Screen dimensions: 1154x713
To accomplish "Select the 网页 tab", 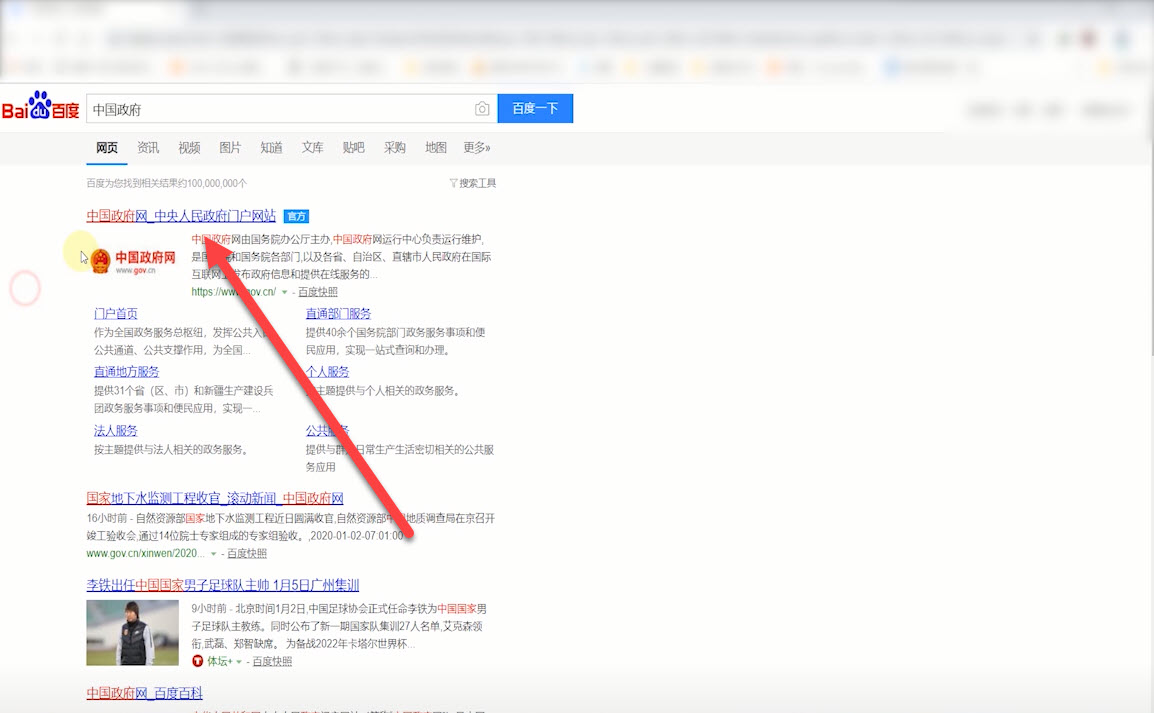I will (107, 148).
